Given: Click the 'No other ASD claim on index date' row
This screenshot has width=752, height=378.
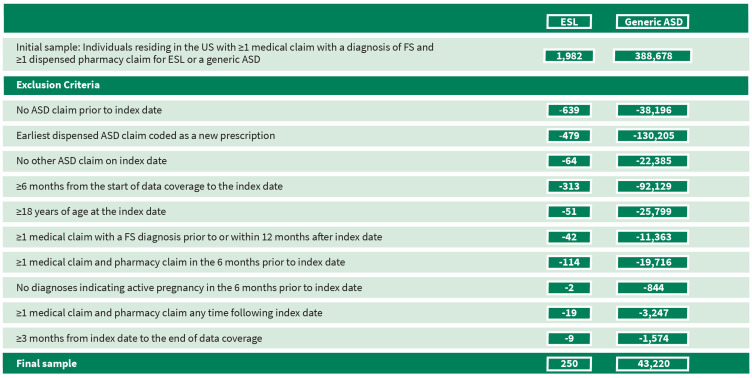Looking at the screenshot, I should coord(376,161).
